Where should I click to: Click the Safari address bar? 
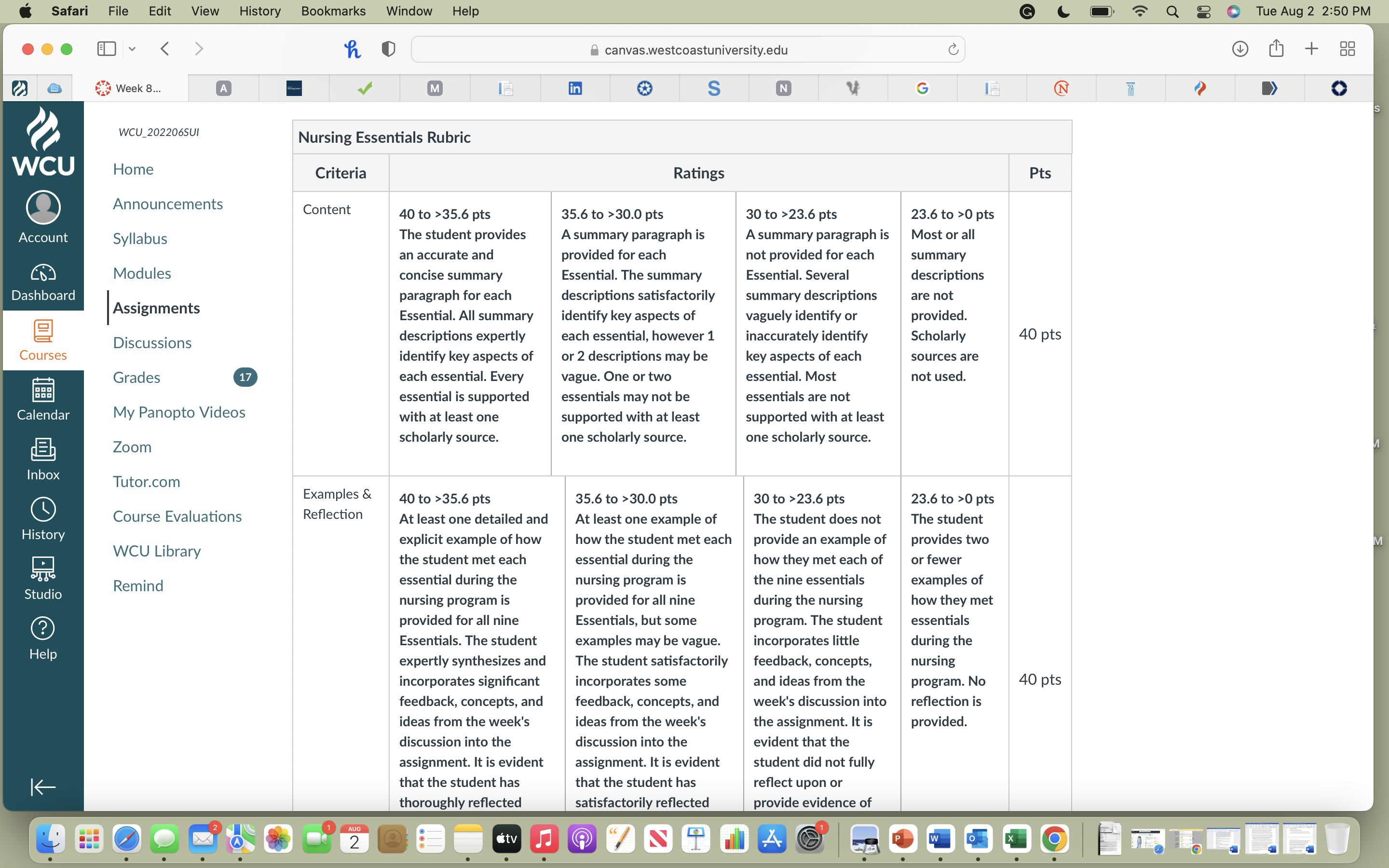[x=688, y=50]
